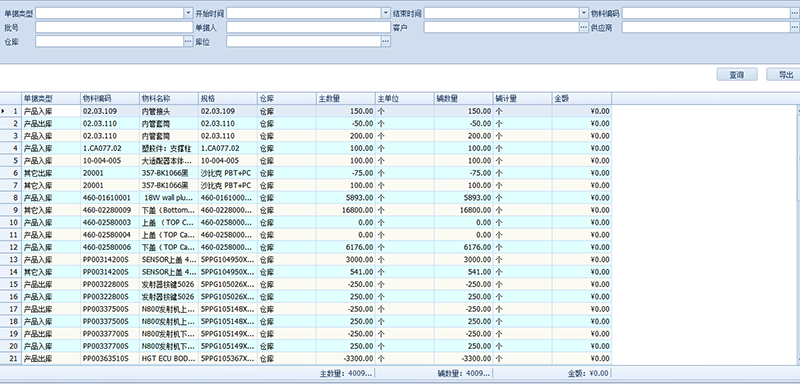The image size is (800, 384).
Task: Open the 库位 lookup ellipsis button
Action: click(386, 42)
